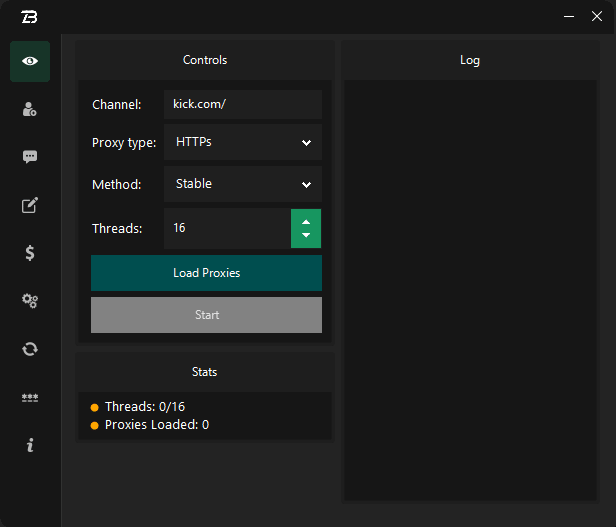Click the edit pencil sidebar icon
Image resolution: width=616 pixels, height=527 pixels.
[x=30, y=205]
